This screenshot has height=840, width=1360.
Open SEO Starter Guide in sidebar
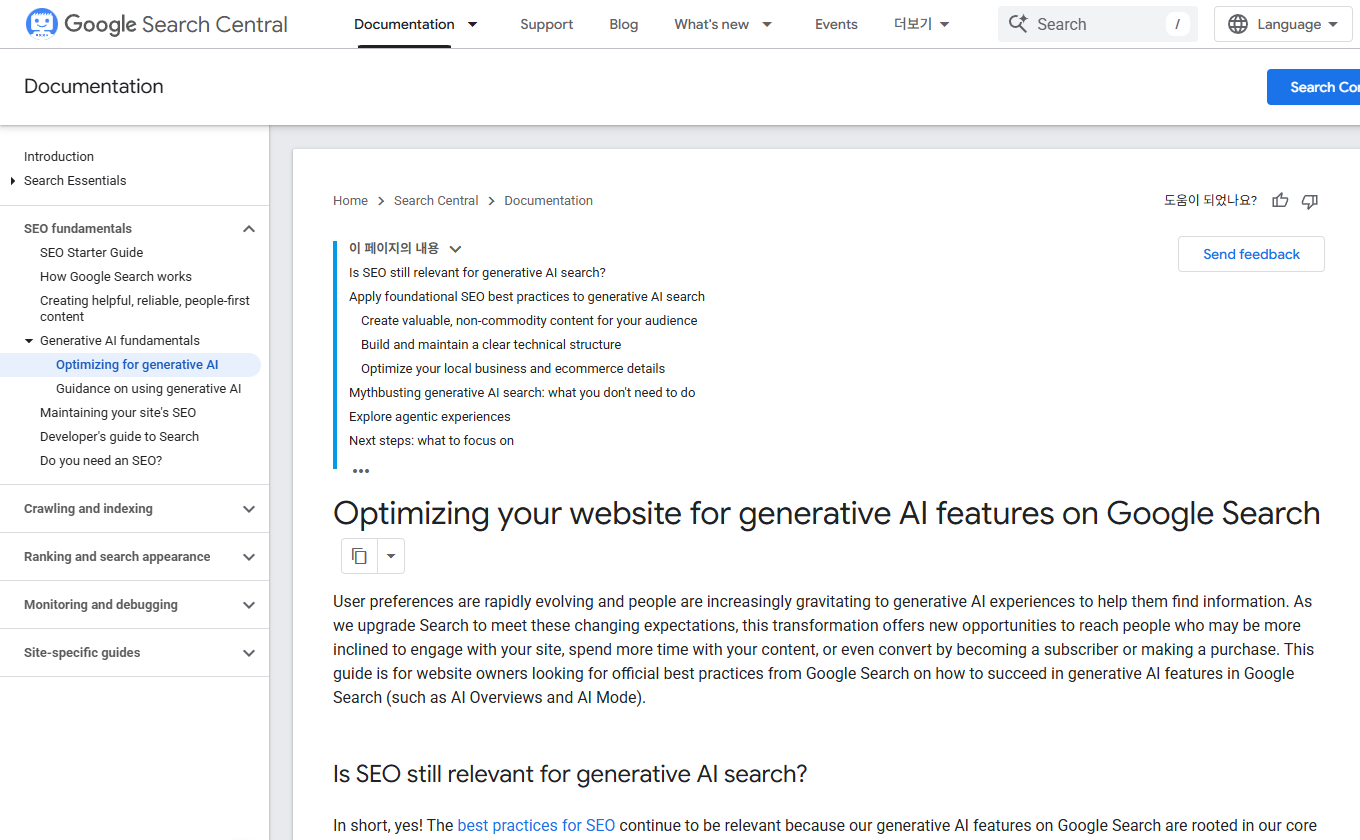[x=92, y=253]
